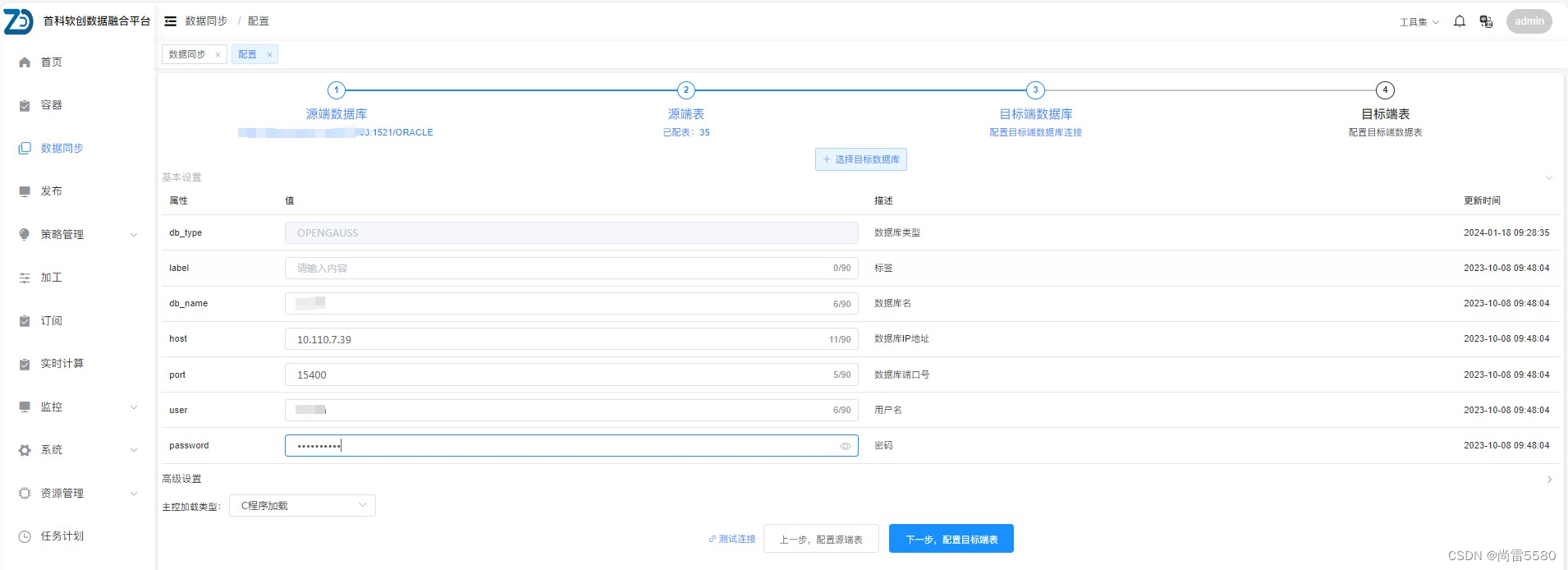Click the 属性 column header
The height and width of the screenshot is (570, 1568).
178,200
